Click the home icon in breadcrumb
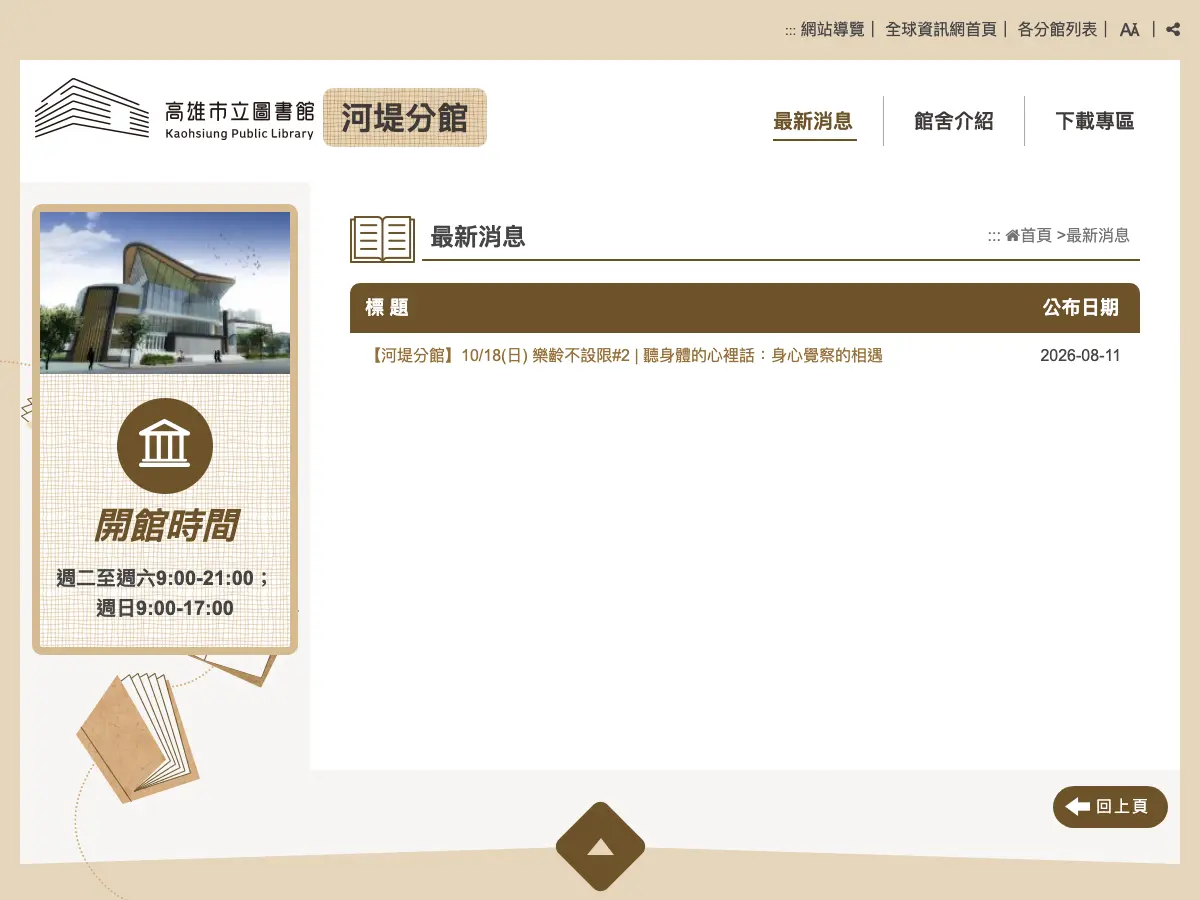Screen dimensions: 1200x900 1012,236
